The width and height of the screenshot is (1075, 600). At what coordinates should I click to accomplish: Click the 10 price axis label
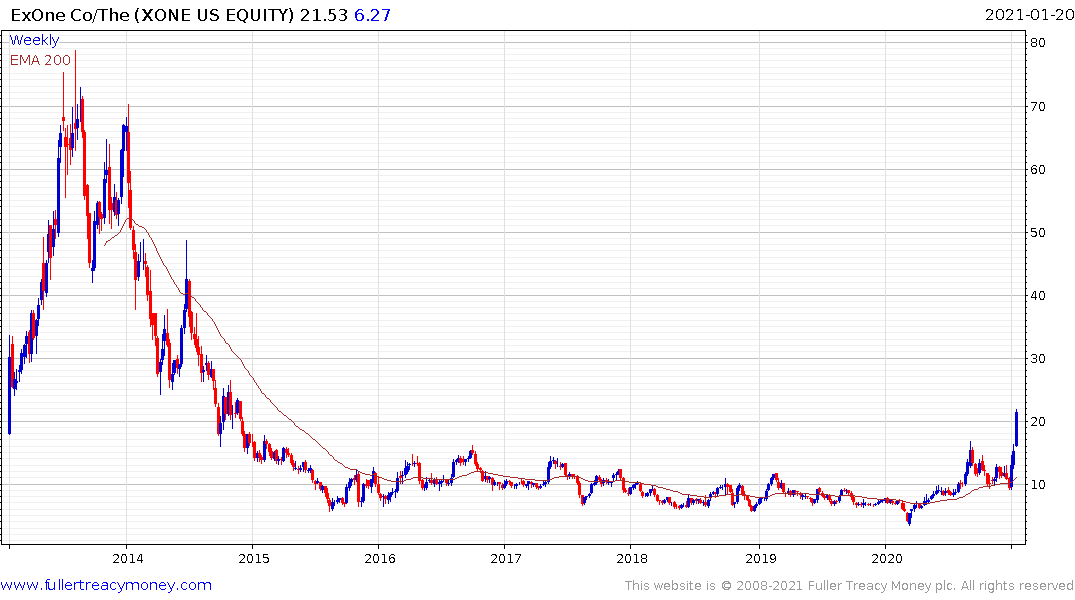point(1038,485)
